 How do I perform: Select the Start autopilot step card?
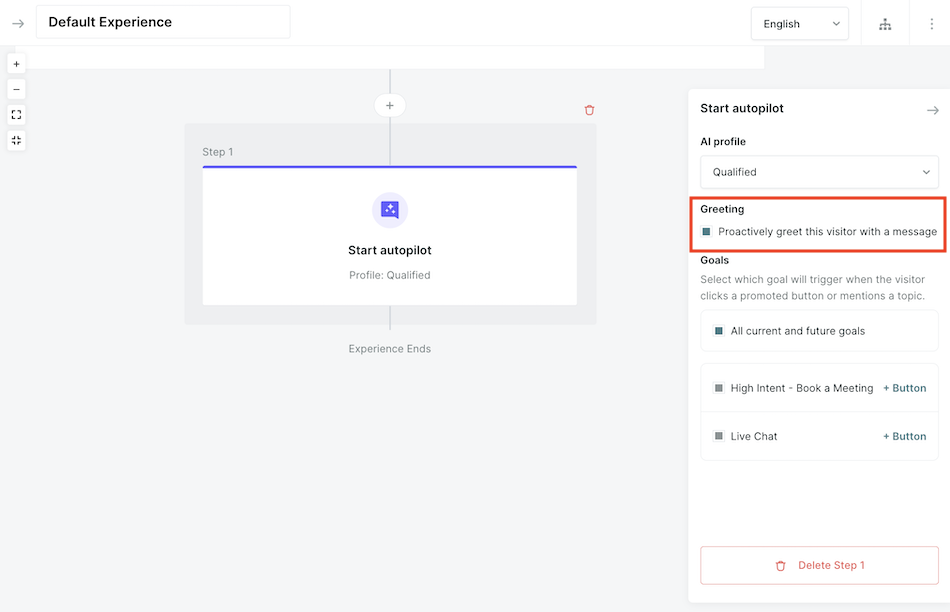390,236
